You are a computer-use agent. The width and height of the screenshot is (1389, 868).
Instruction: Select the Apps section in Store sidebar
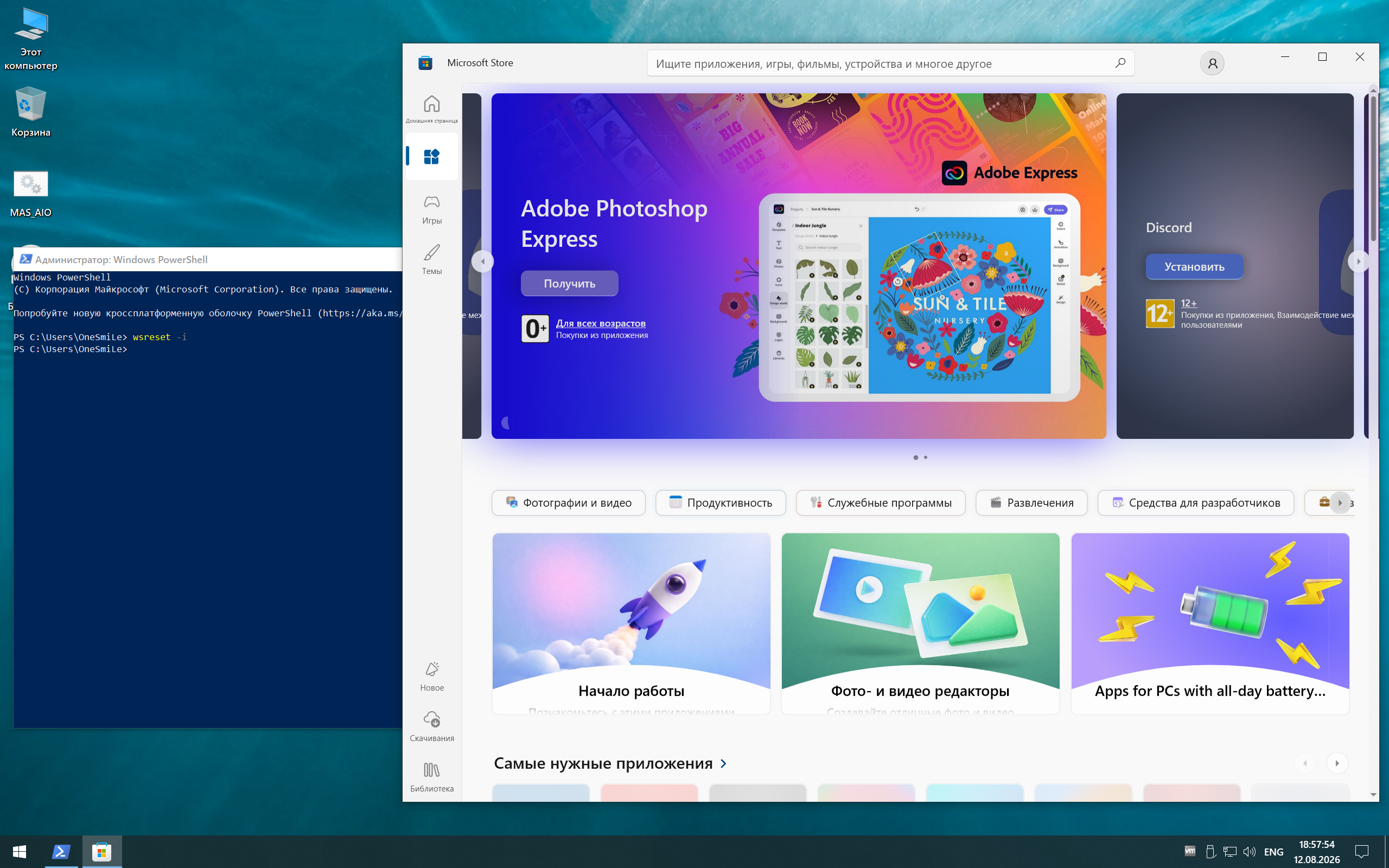coord(431,156)
